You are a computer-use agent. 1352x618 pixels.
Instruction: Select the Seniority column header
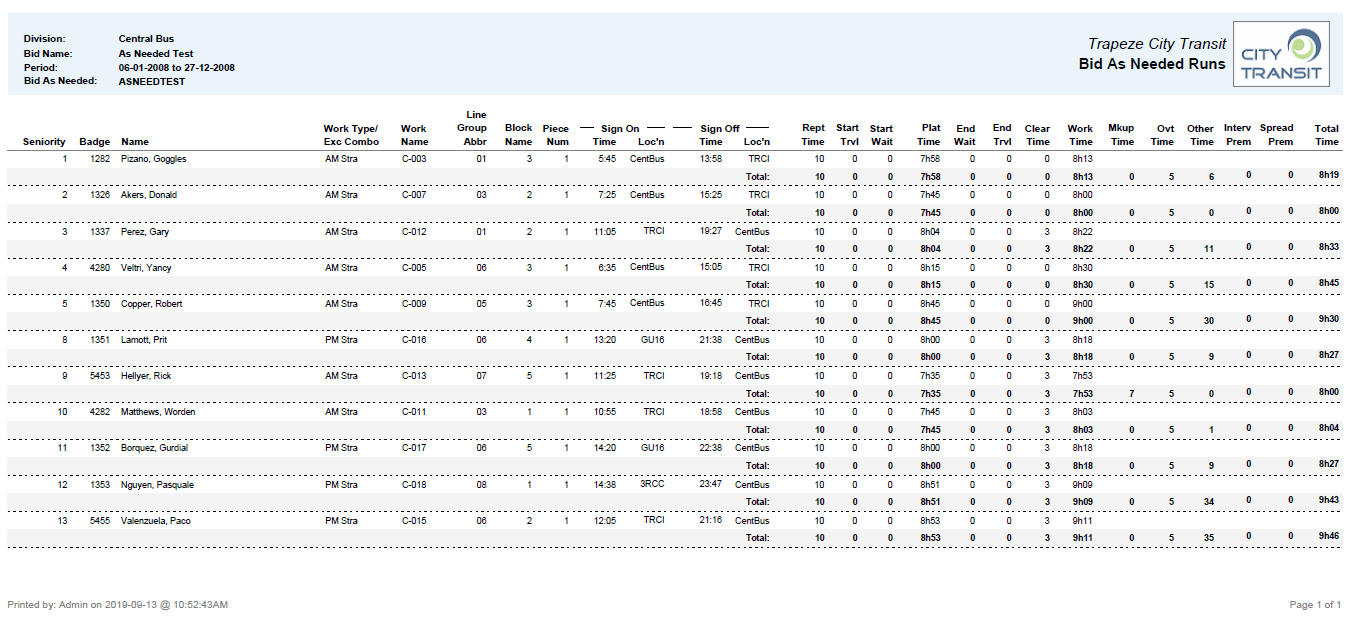43,141
